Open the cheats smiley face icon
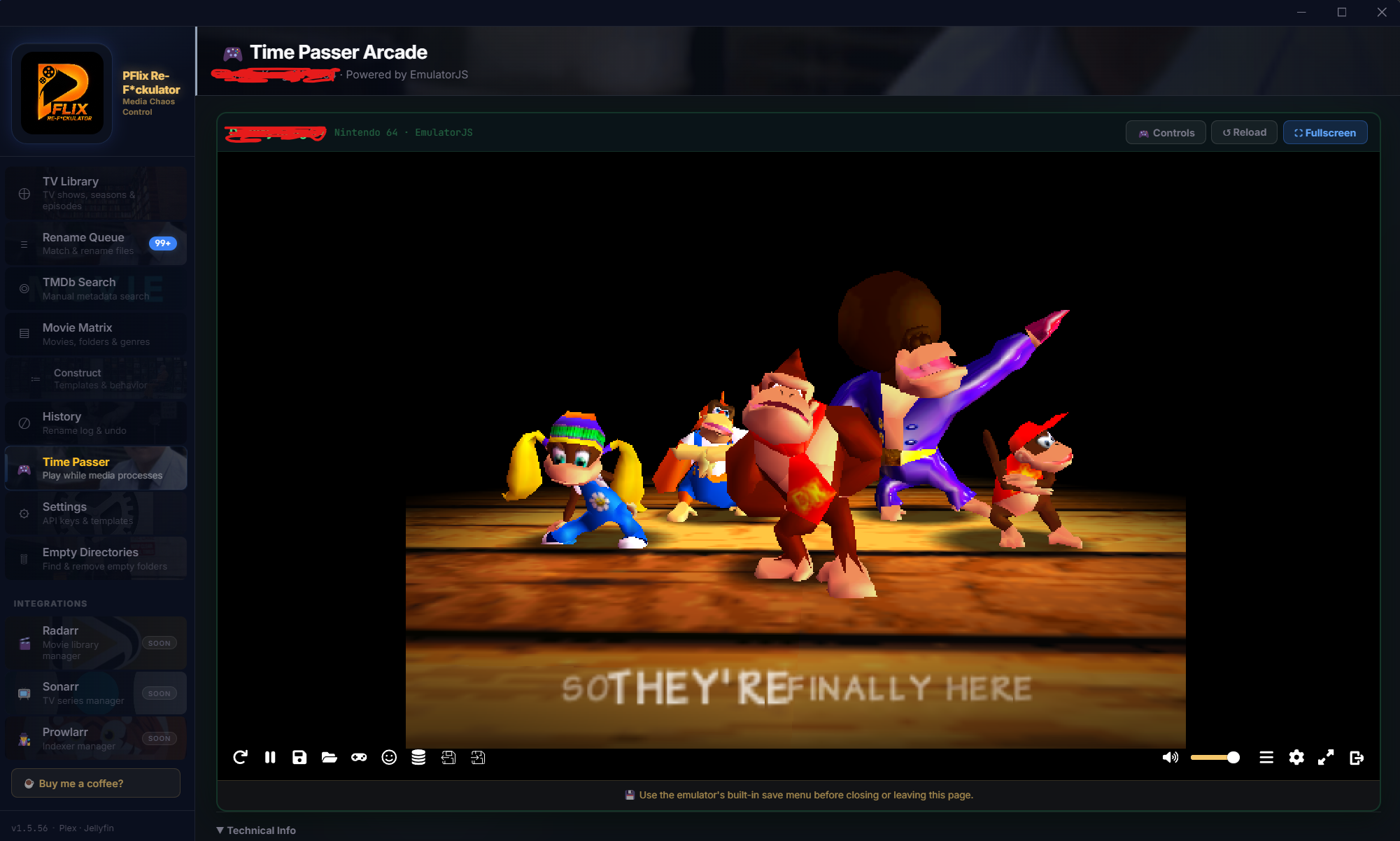 click(x=389, y=757)
